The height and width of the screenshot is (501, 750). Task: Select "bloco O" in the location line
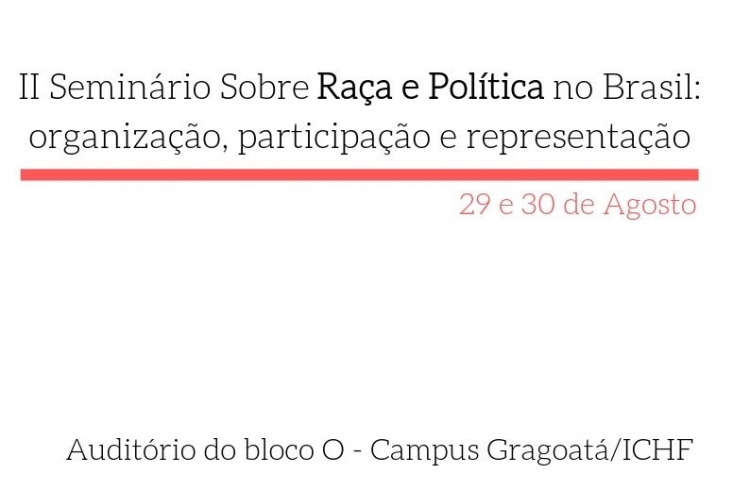pos(294,450)
